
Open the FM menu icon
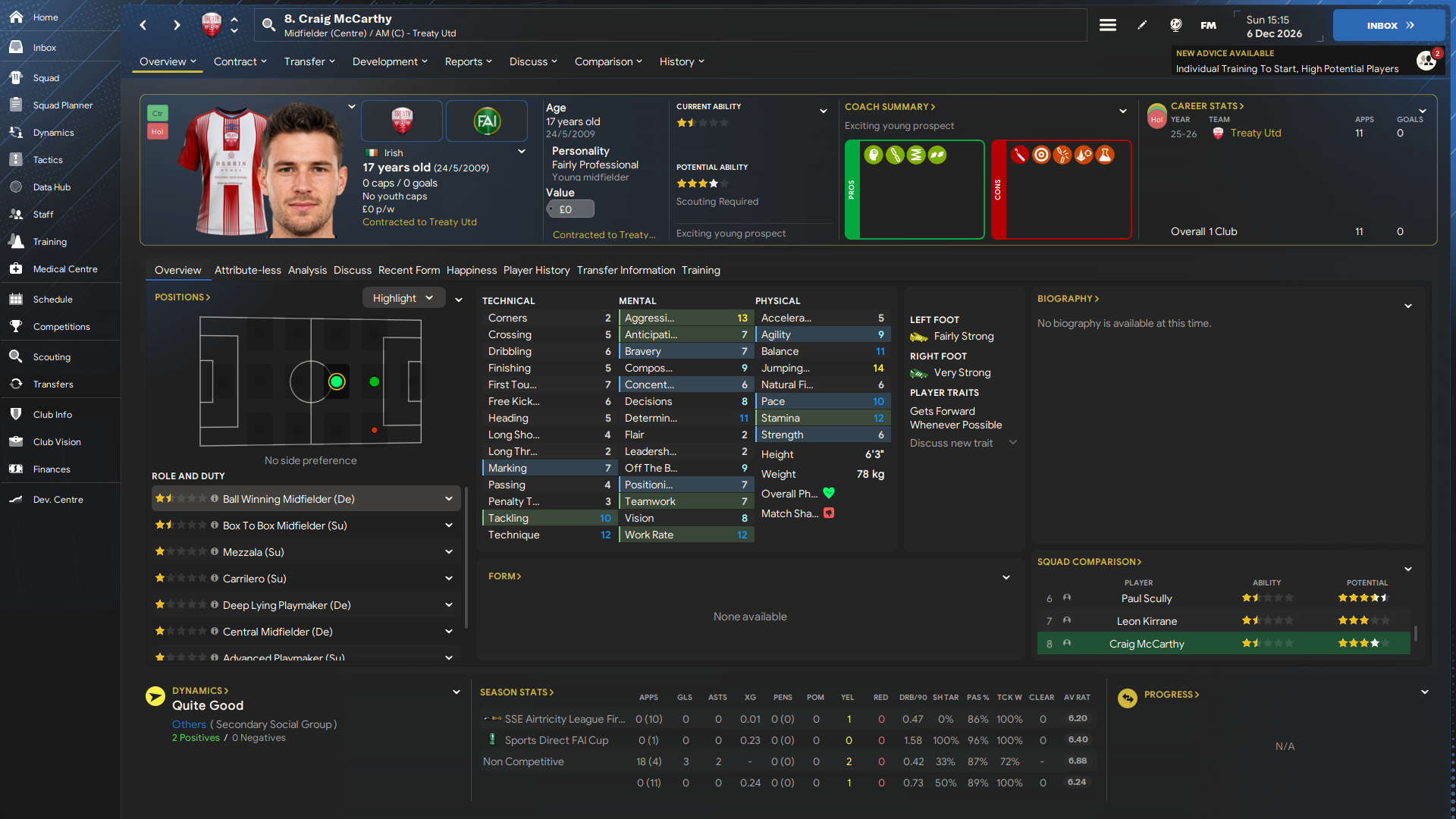click(x=1209, y=25)
